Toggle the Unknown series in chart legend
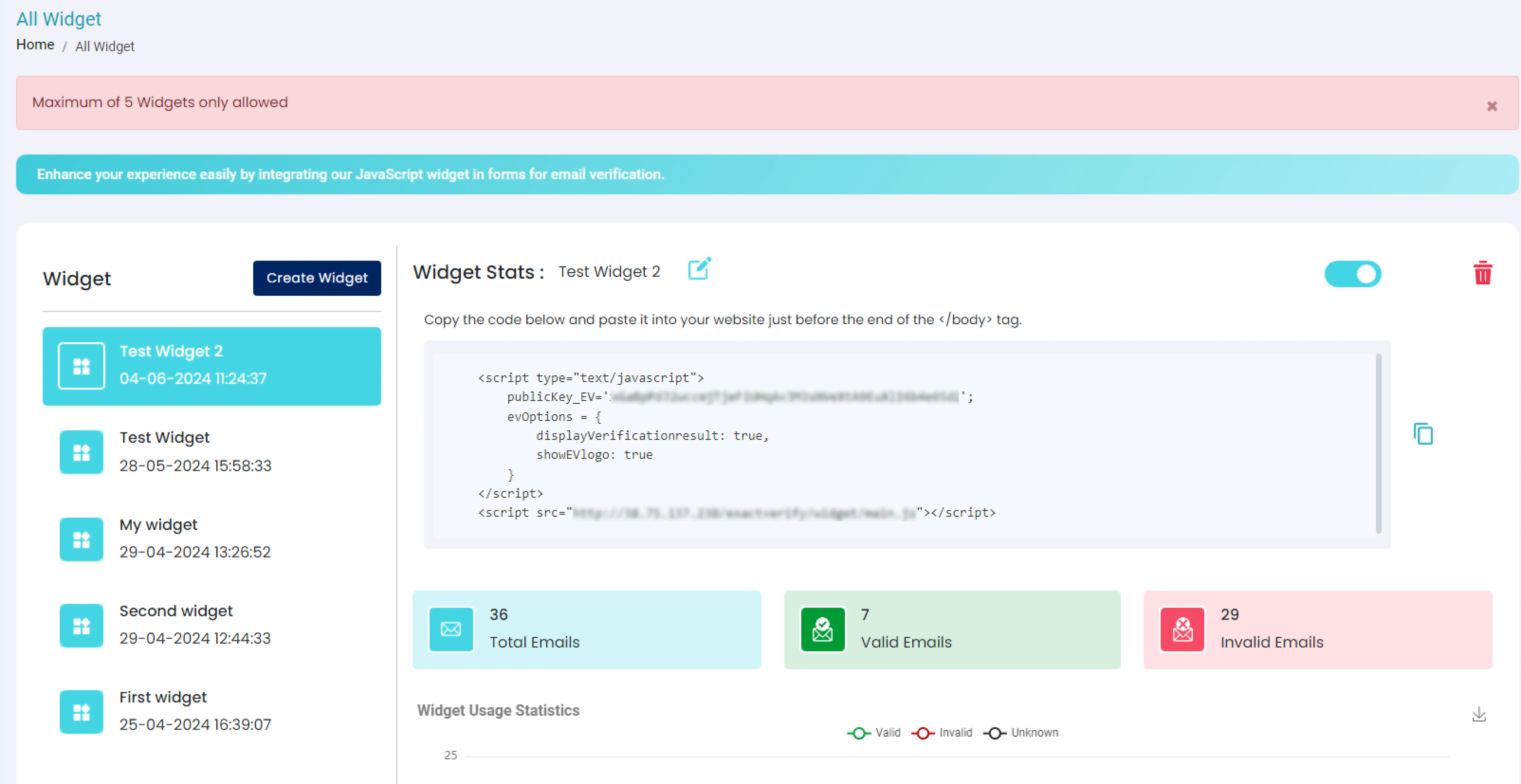This screenshot has height=784, width=1521. [x=1020, y=733]
